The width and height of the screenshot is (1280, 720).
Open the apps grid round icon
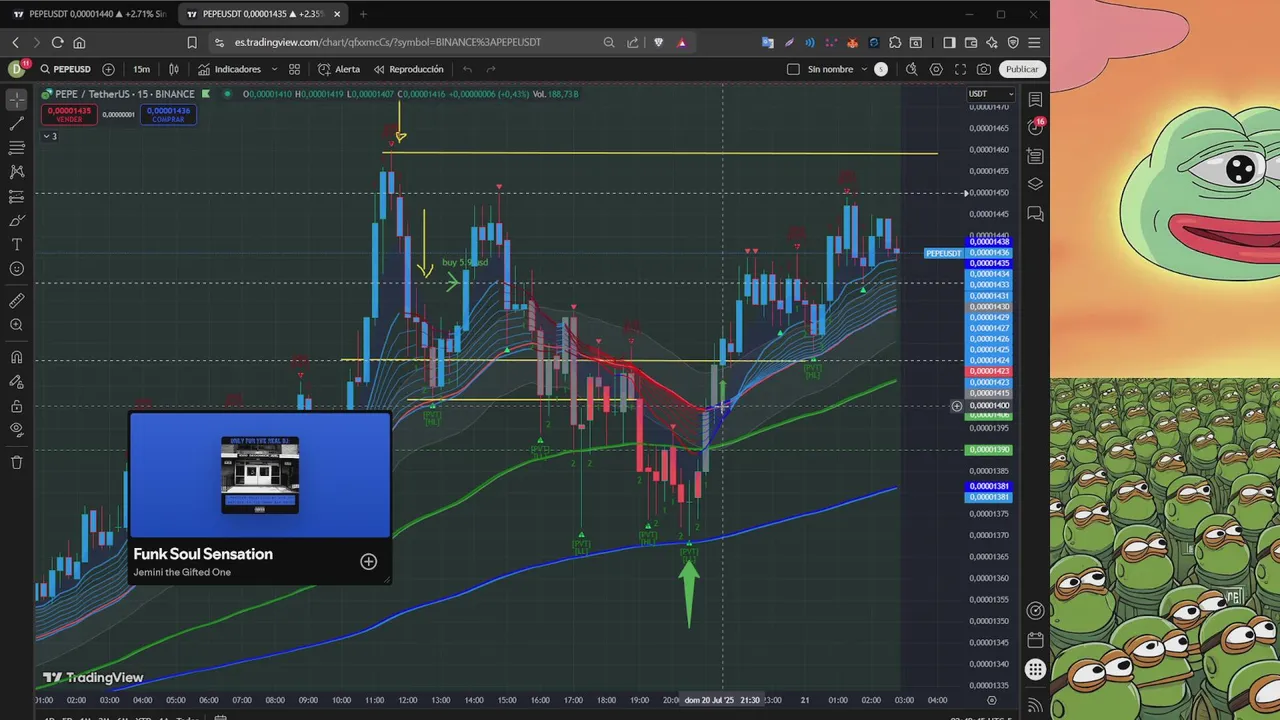coord(1035,670)
